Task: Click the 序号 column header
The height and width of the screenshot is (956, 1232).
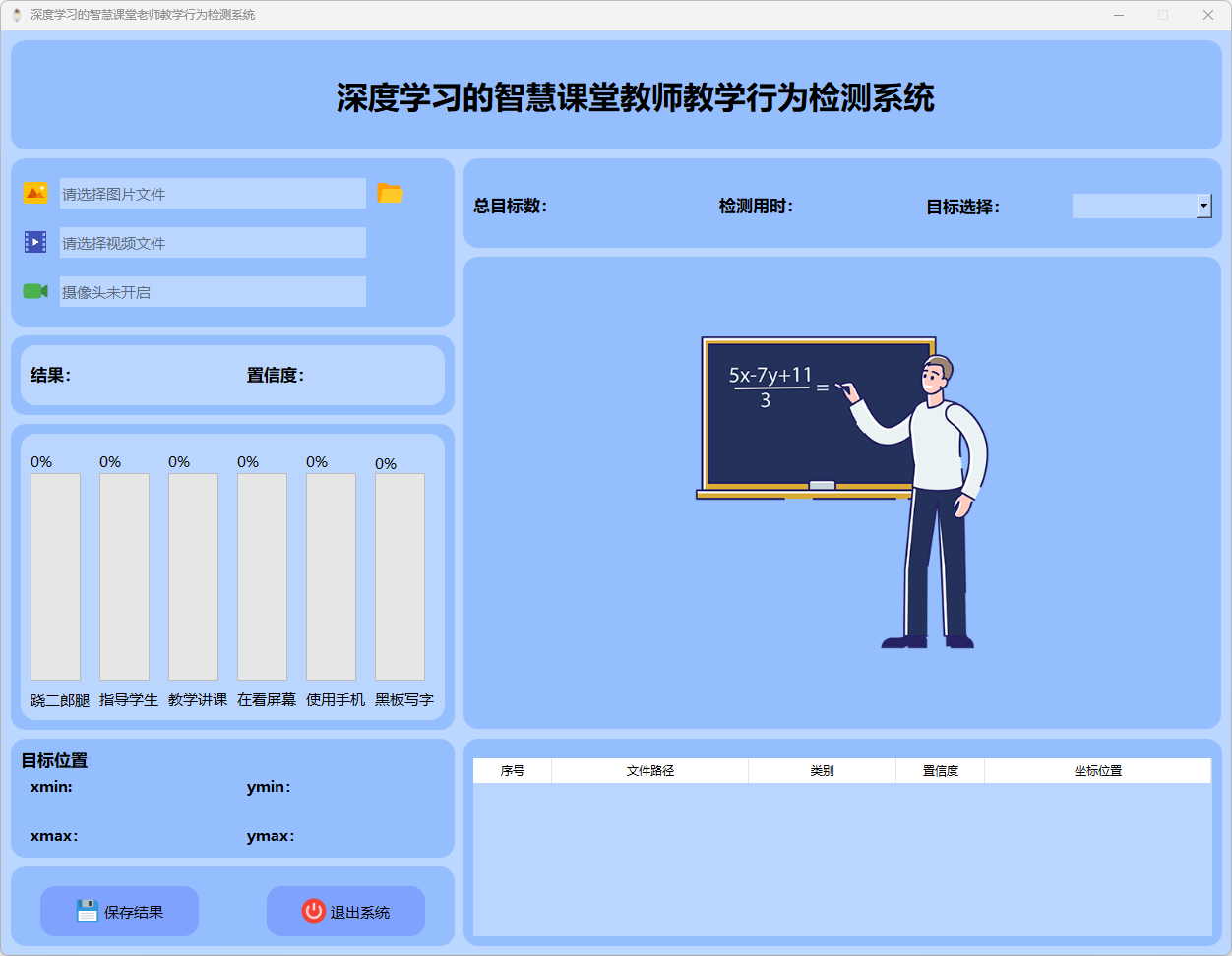Action: point(512,771)
